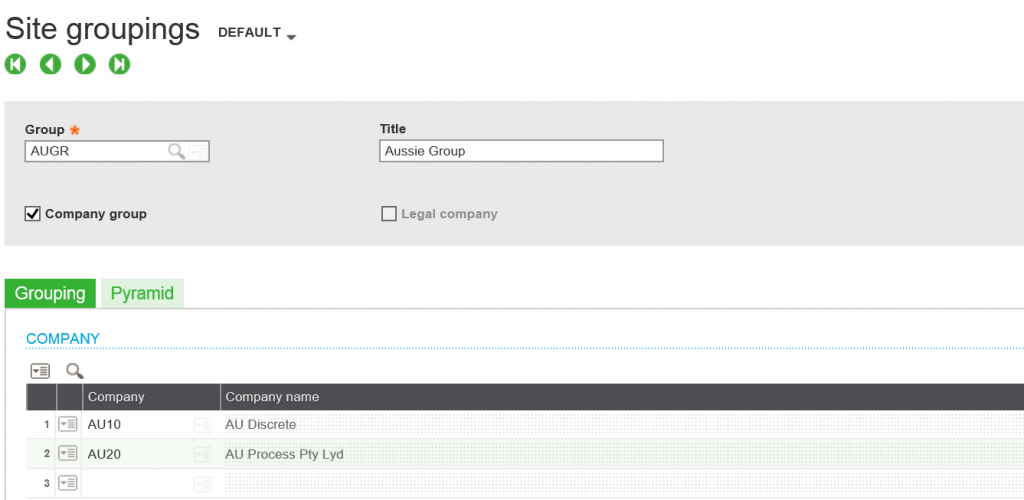Image resolution: width=1024 pixels, height=500 pixels.
Task: Open the selection icon beside AU20
Action: (203, 454)
